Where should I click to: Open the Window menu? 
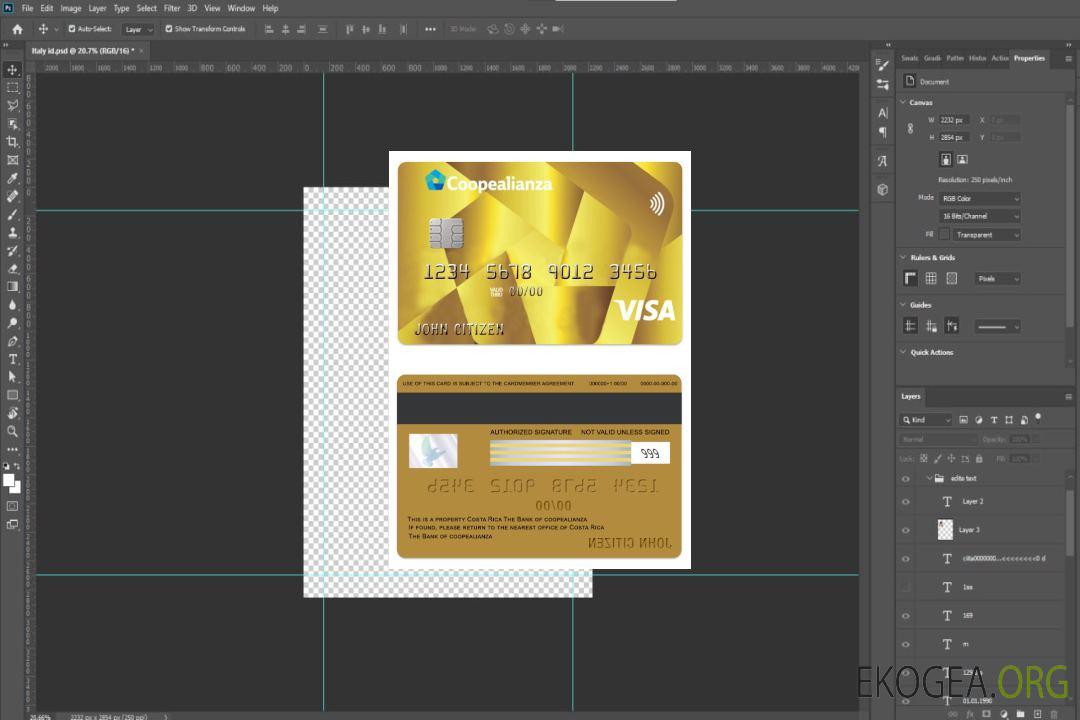pyautogui.click(x=241, y=8)
